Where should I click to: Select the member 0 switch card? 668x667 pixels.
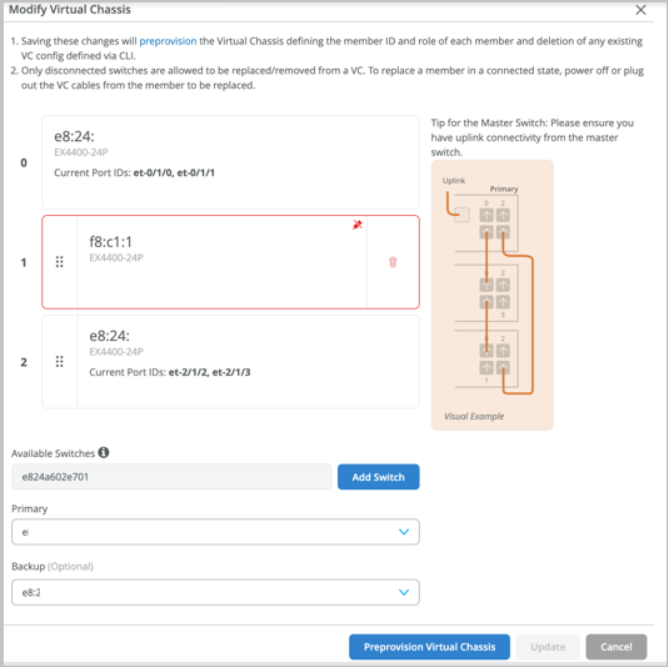[x=230, y=162]
